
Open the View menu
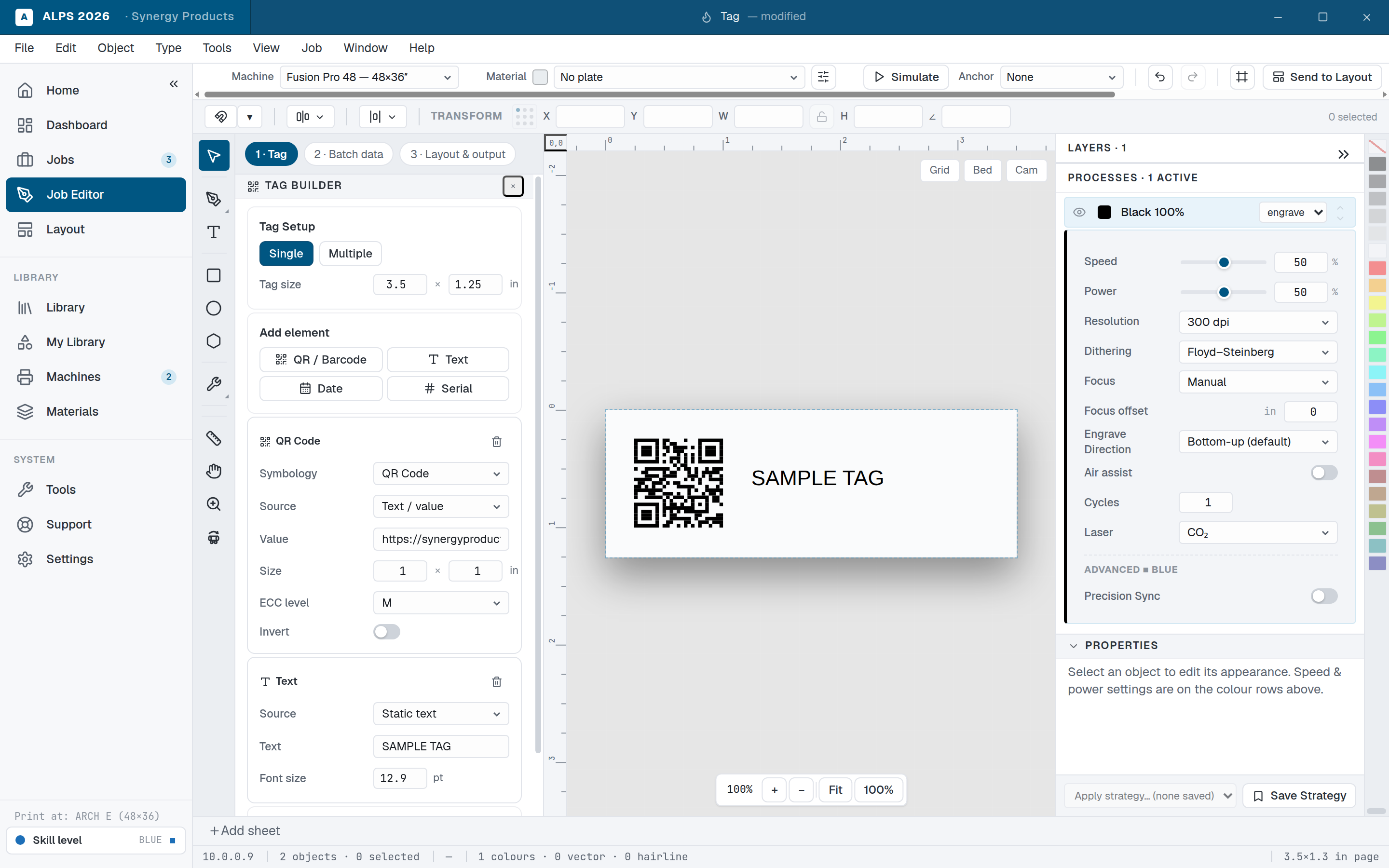266,48
